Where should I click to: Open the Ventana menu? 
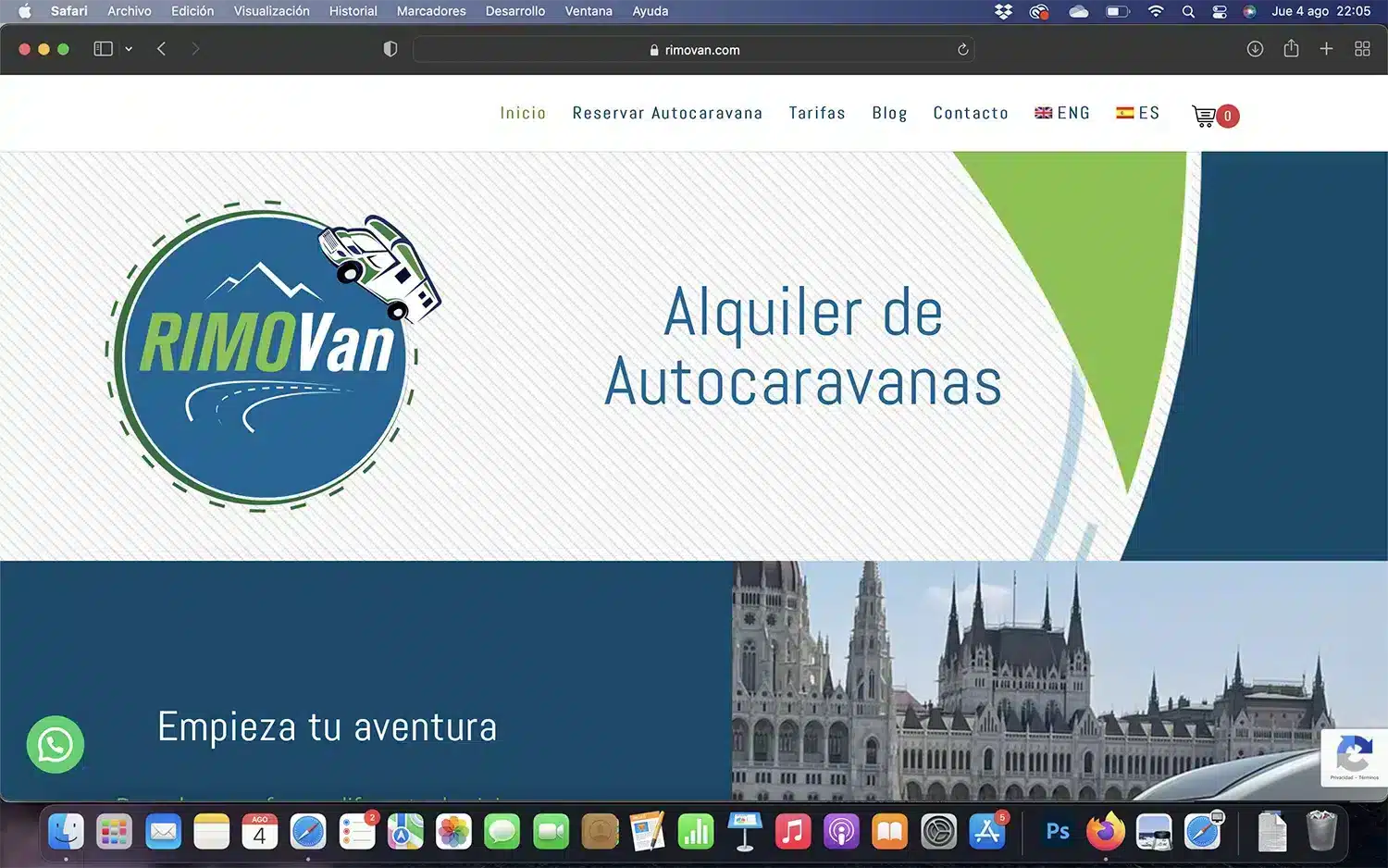pyautogui.click(x=589, y=11)
